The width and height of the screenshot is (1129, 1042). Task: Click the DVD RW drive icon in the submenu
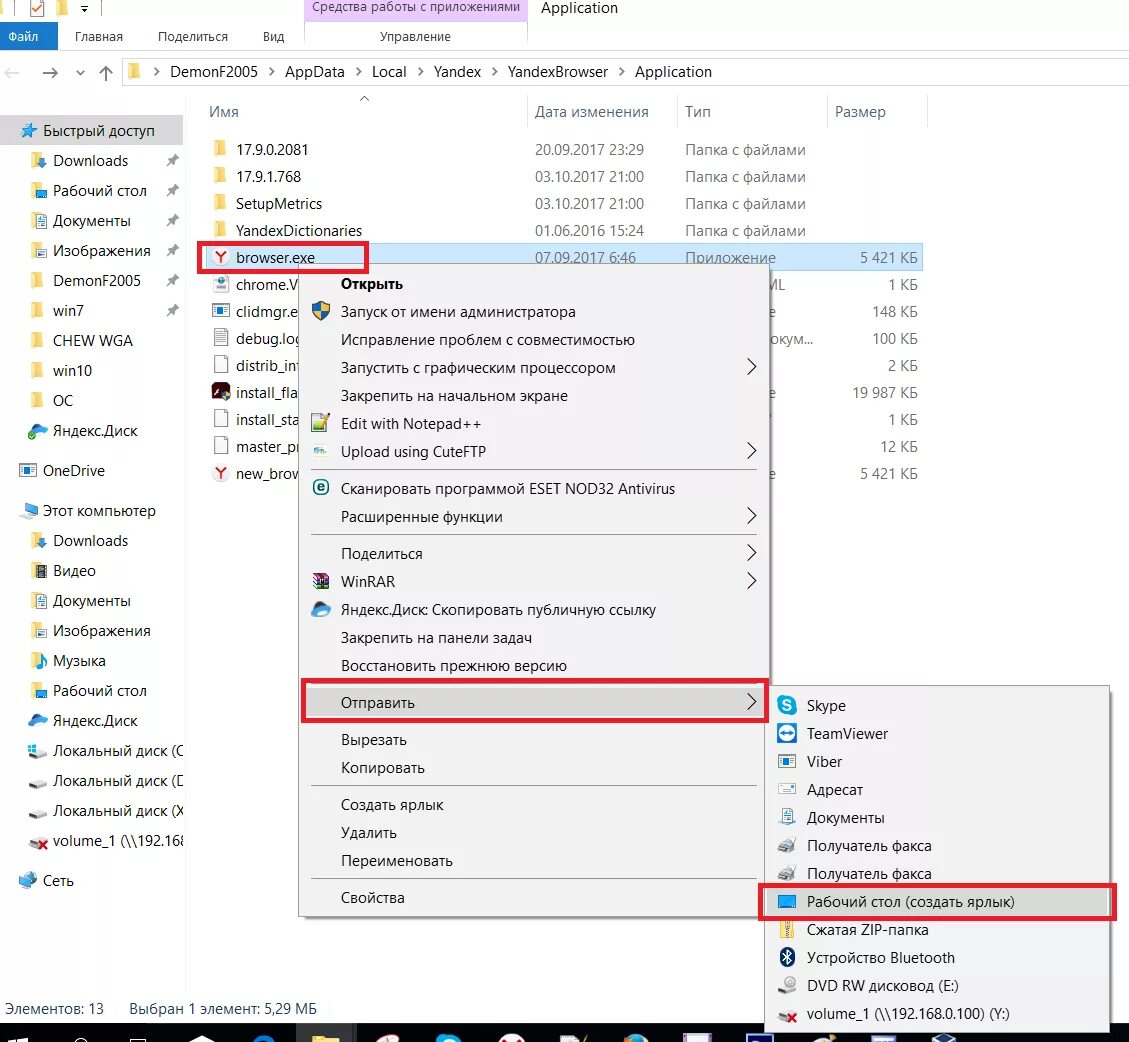point(787,985)
